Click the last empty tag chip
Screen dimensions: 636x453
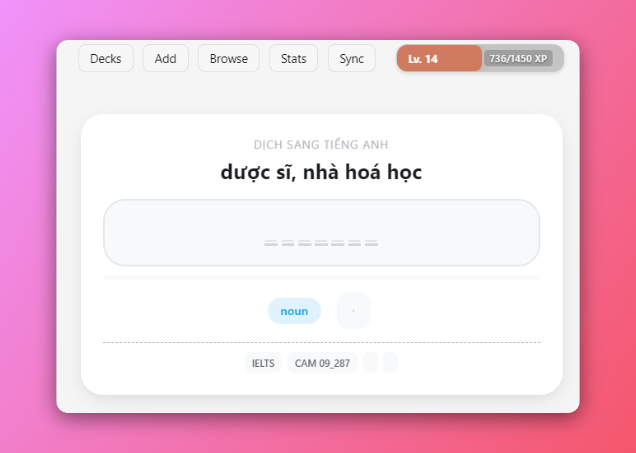pyautogui.click(x=390, y=363)
